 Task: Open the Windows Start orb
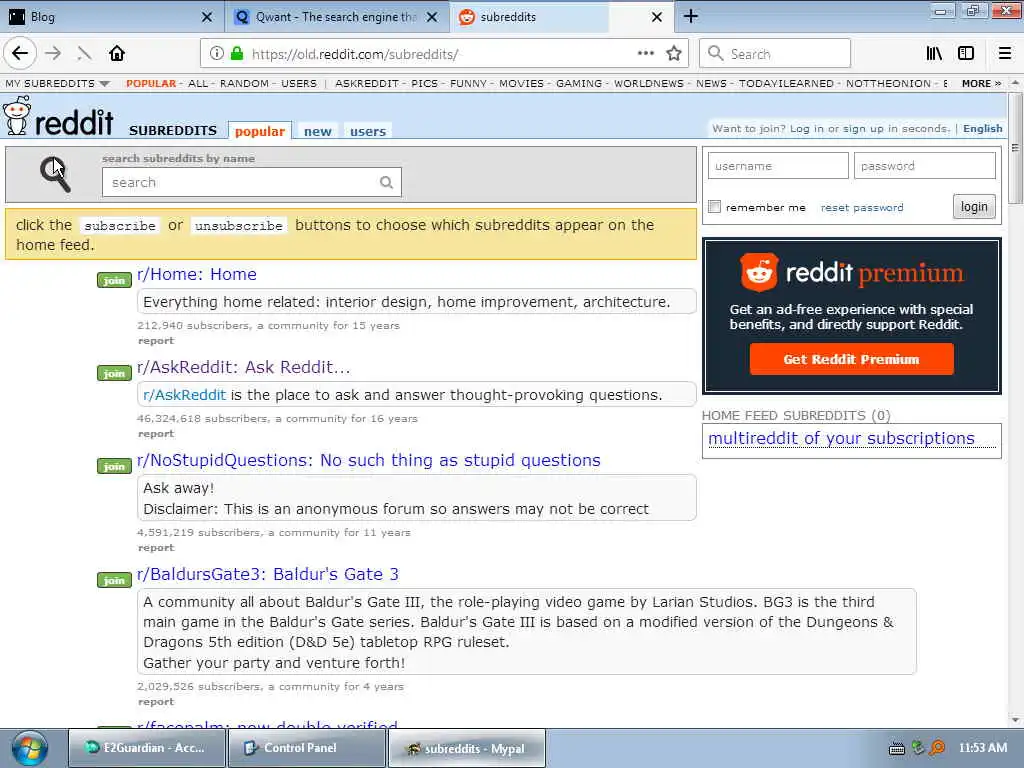tap(29, 748)
